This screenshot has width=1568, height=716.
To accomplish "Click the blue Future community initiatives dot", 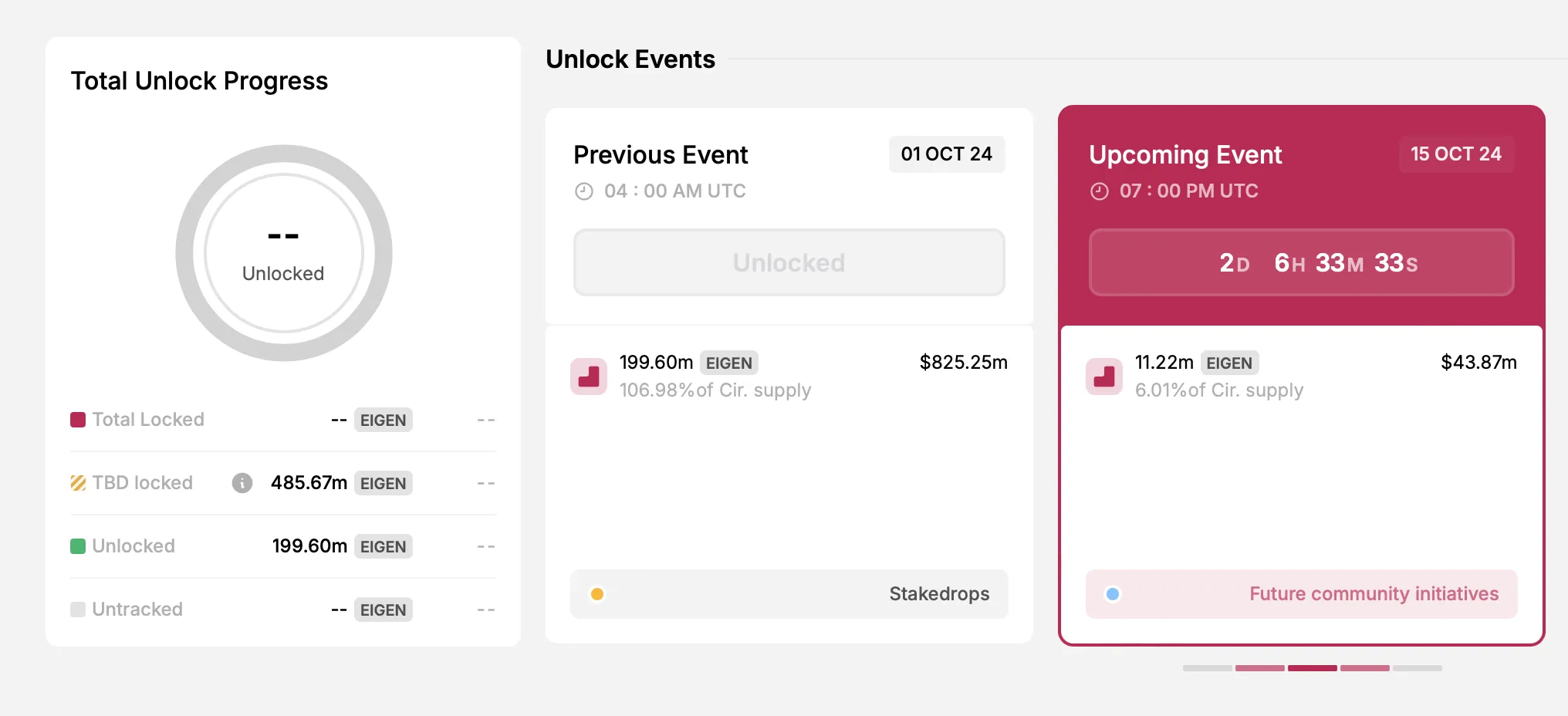I will pyautogui.click(x=1113, y=594).
